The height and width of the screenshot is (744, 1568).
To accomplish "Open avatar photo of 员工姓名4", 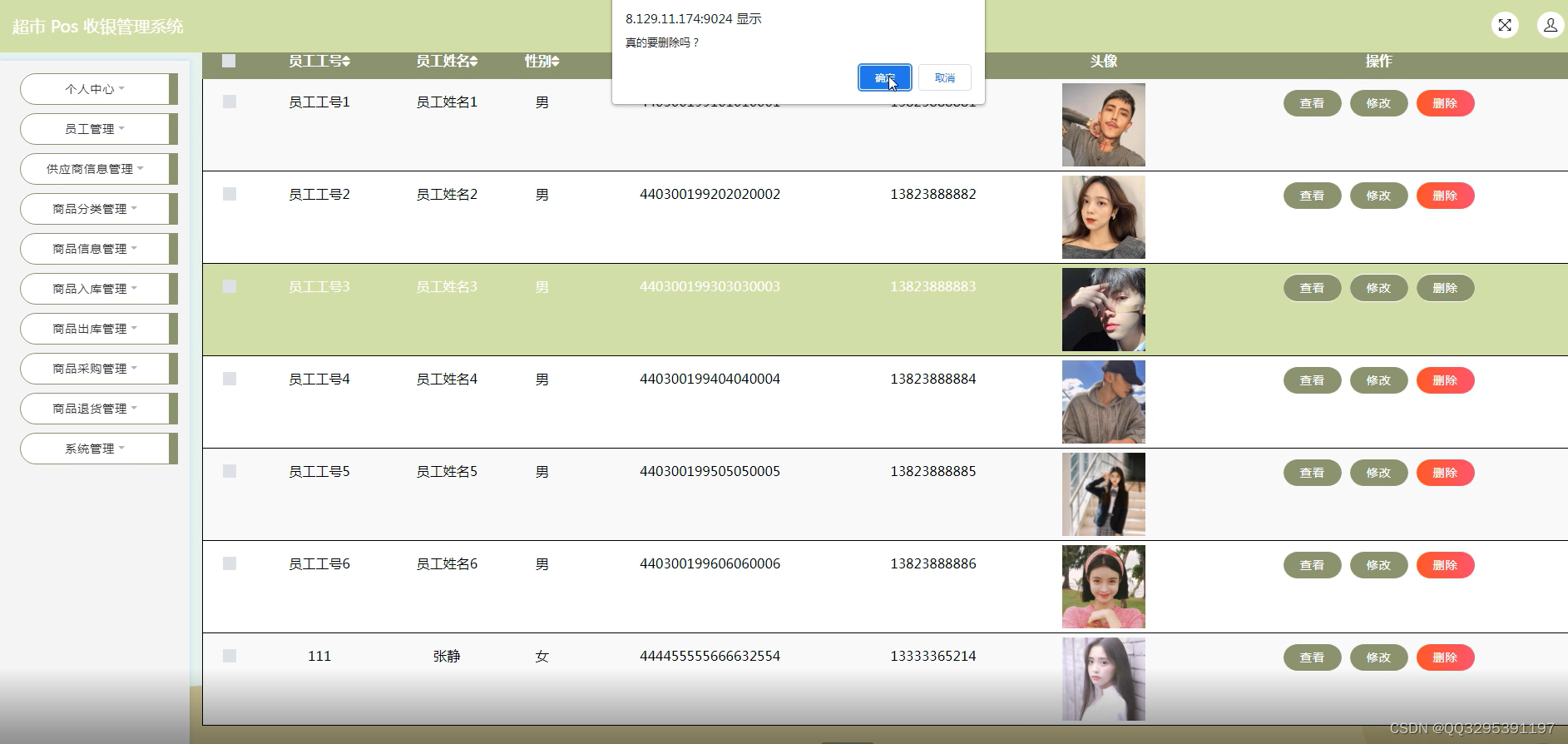I will click(1104, 402).
